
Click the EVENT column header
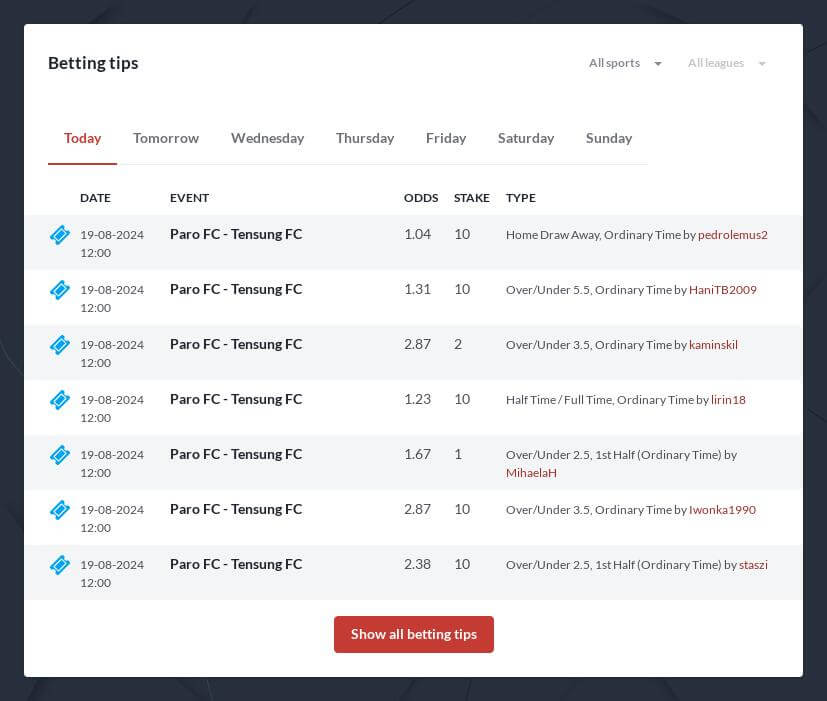(x=189, y=198)
